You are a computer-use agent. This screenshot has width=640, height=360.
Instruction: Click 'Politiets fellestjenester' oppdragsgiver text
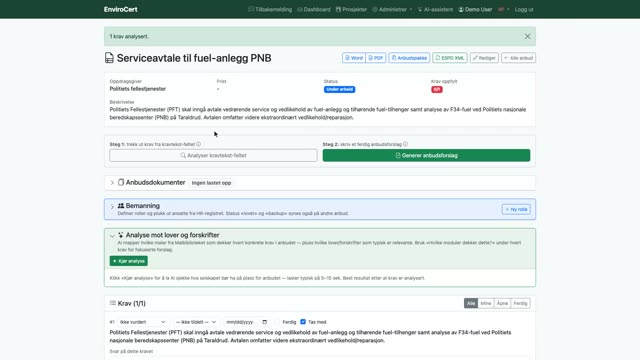138,89
